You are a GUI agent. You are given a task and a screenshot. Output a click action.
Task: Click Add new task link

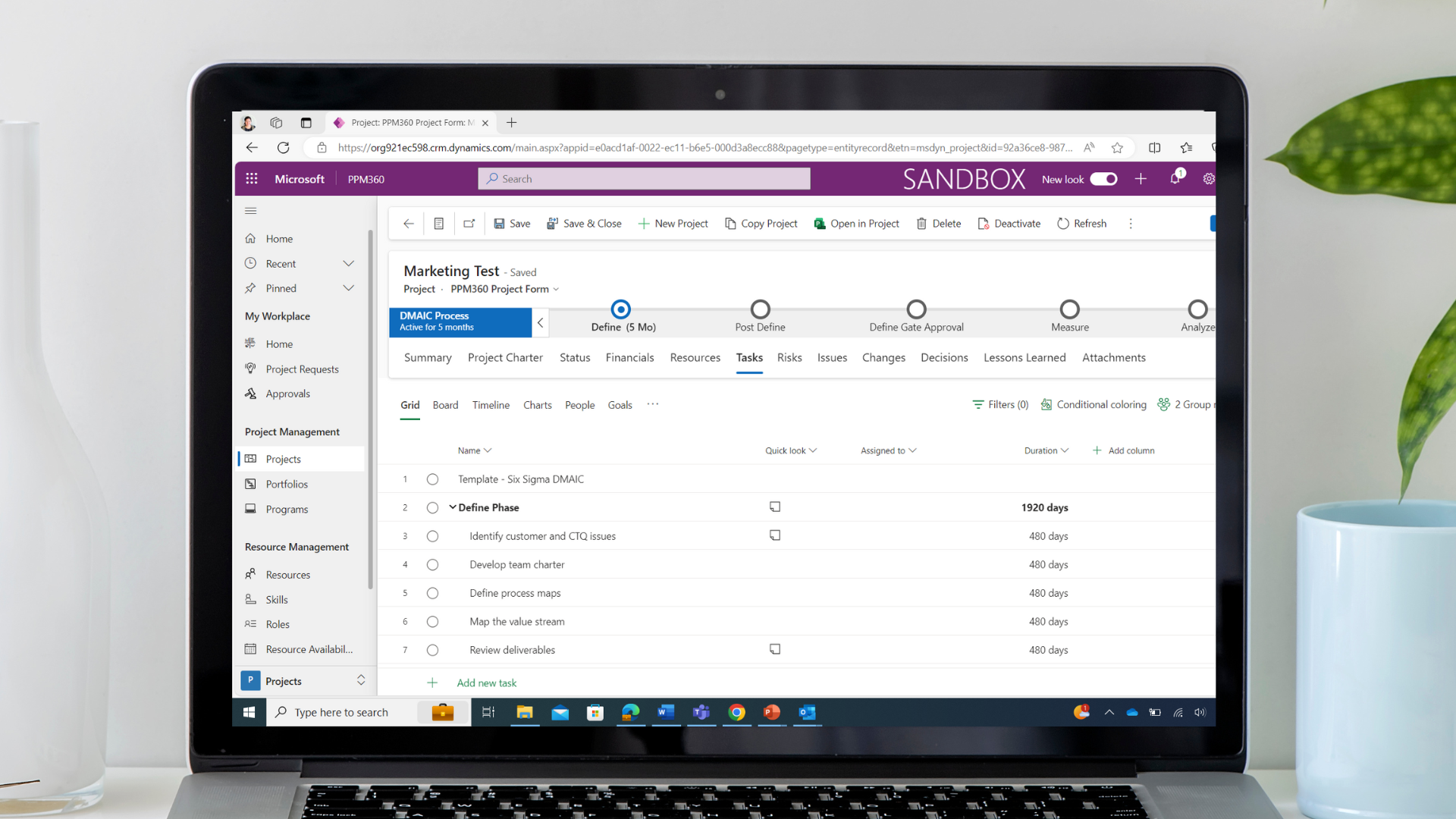click(x=486, y=682)
